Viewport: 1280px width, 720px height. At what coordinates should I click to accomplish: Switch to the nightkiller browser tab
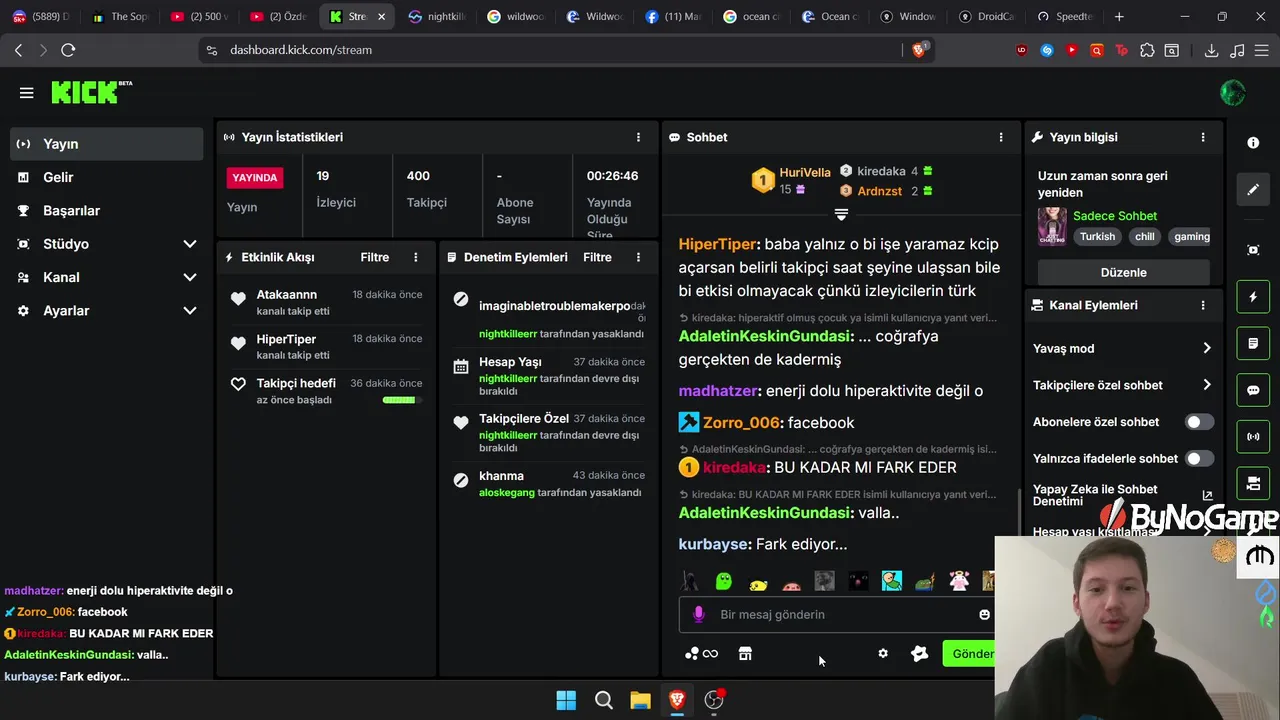click(436, 16)
